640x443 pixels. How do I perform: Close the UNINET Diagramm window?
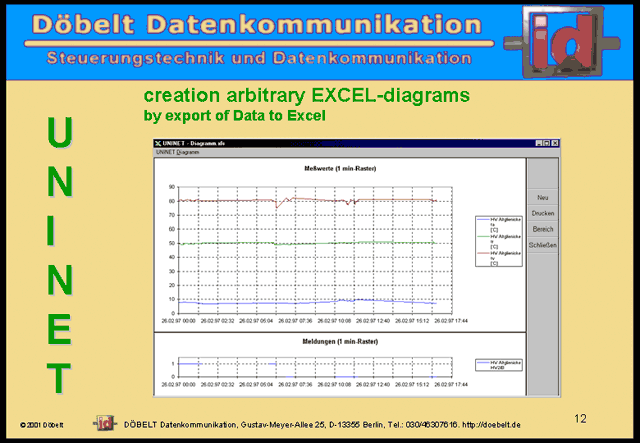[x=555, y=143]
